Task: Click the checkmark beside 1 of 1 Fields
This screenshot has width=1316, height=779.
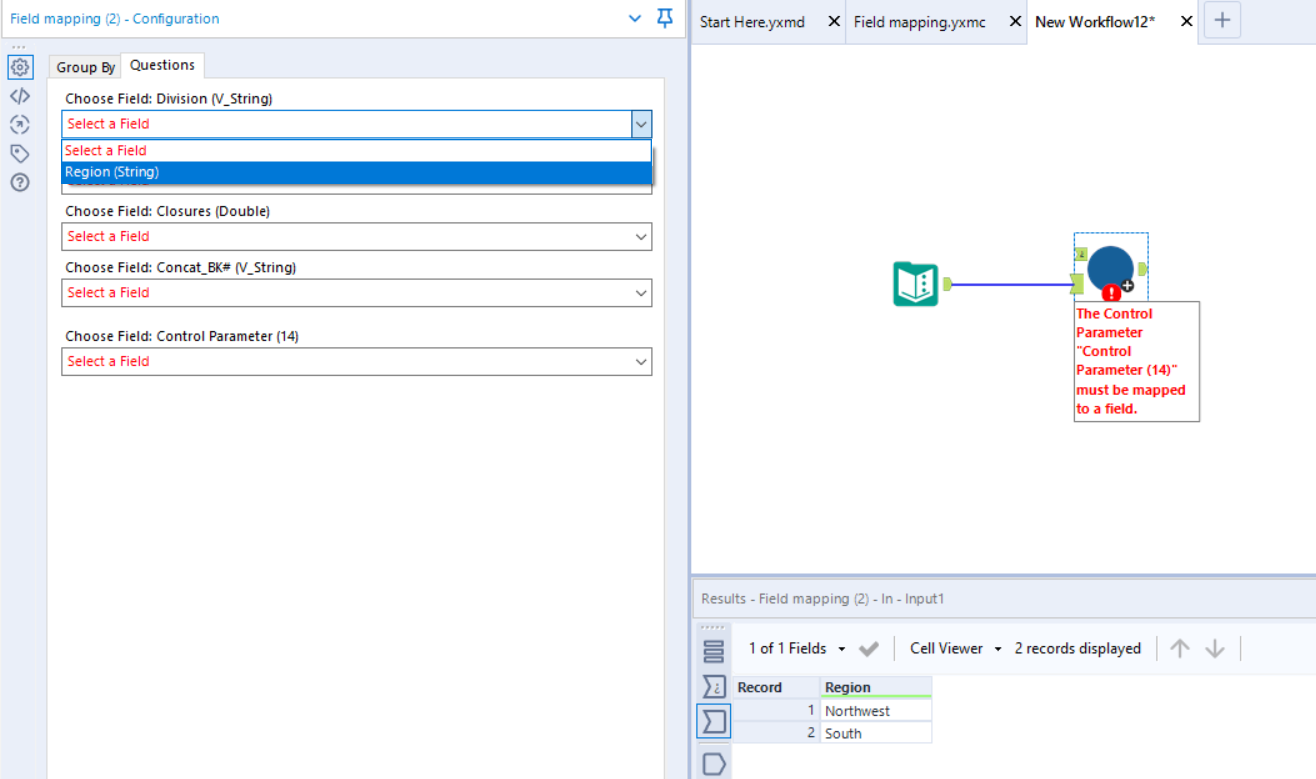Action: (868, 648)
